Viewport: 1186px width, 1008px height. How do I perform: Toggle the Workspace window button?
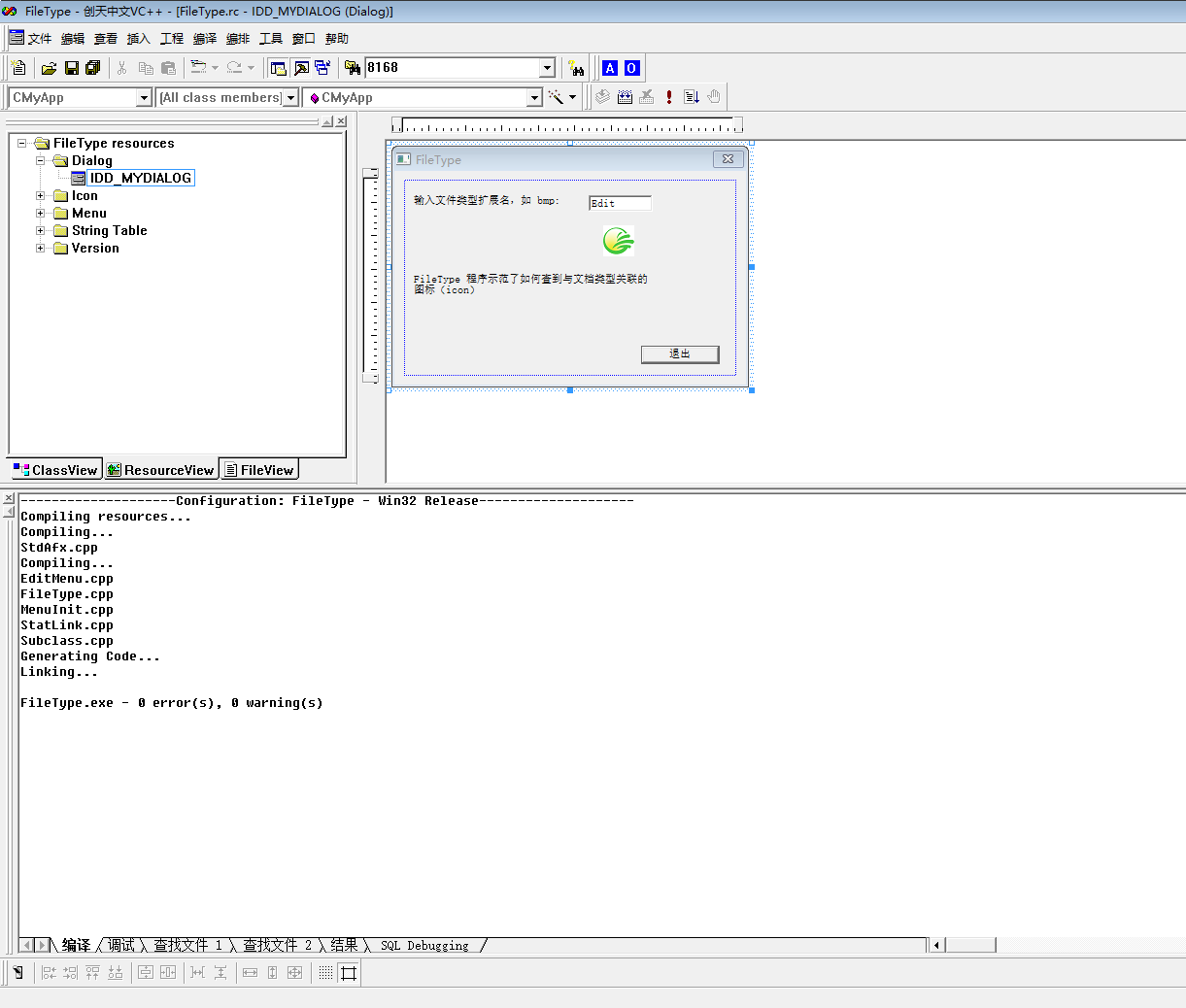click(x=279, y=68)
